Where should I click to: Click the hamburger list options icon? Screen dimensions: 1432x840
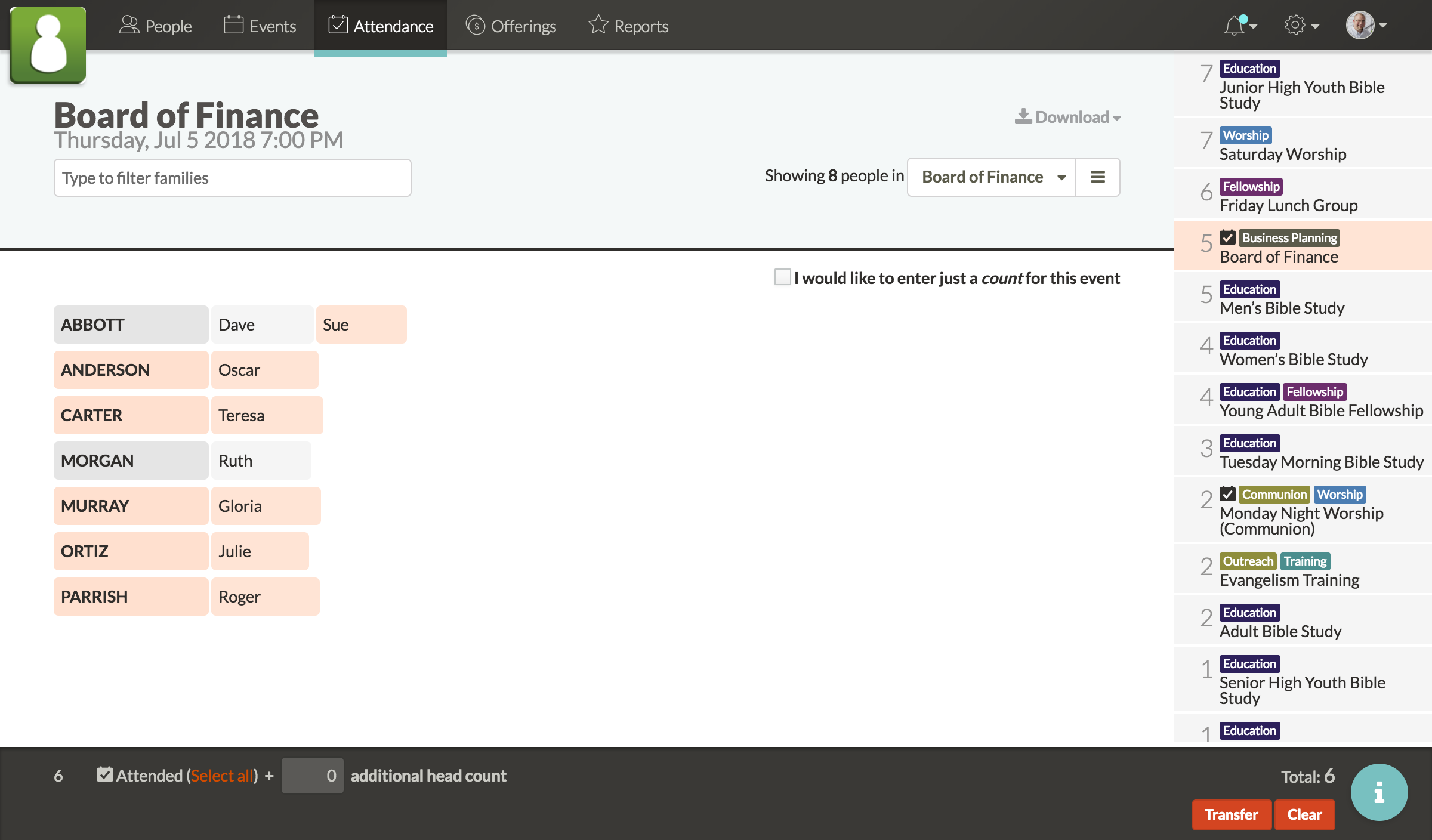(x=1098, y=177)
